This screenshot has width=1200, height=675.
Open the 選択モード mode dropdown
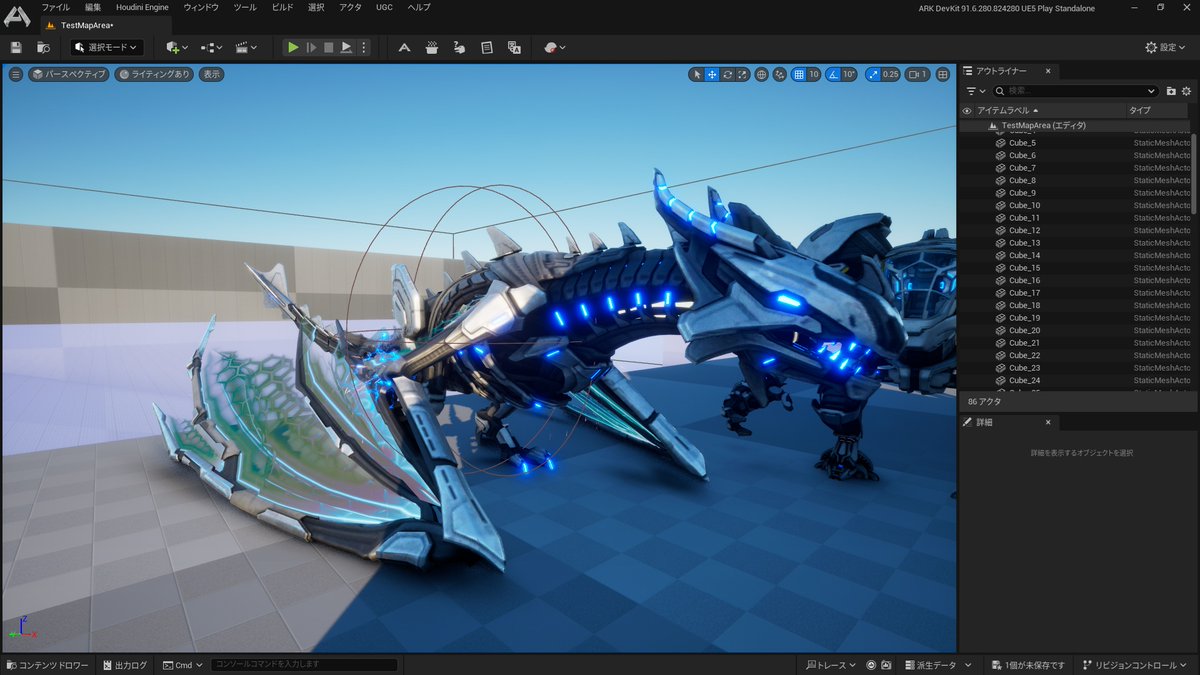pyautogui.click(x=107, y=47)
